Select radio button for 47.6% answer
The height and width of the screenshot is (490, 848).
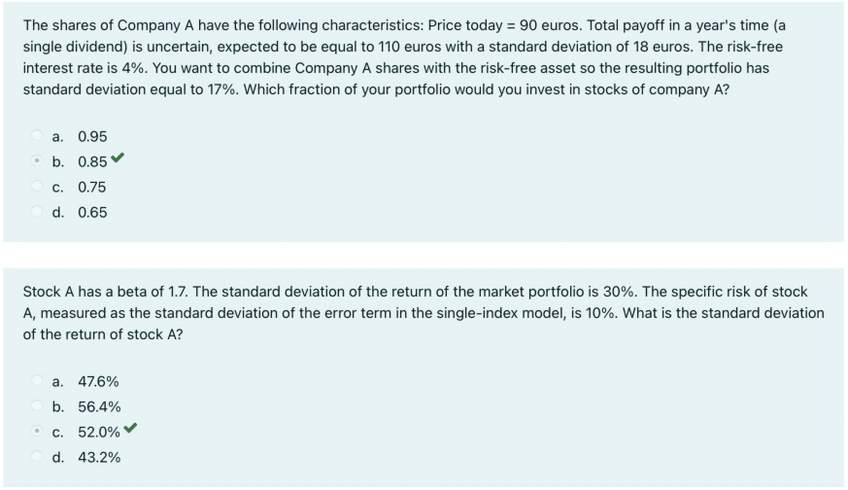38,381
